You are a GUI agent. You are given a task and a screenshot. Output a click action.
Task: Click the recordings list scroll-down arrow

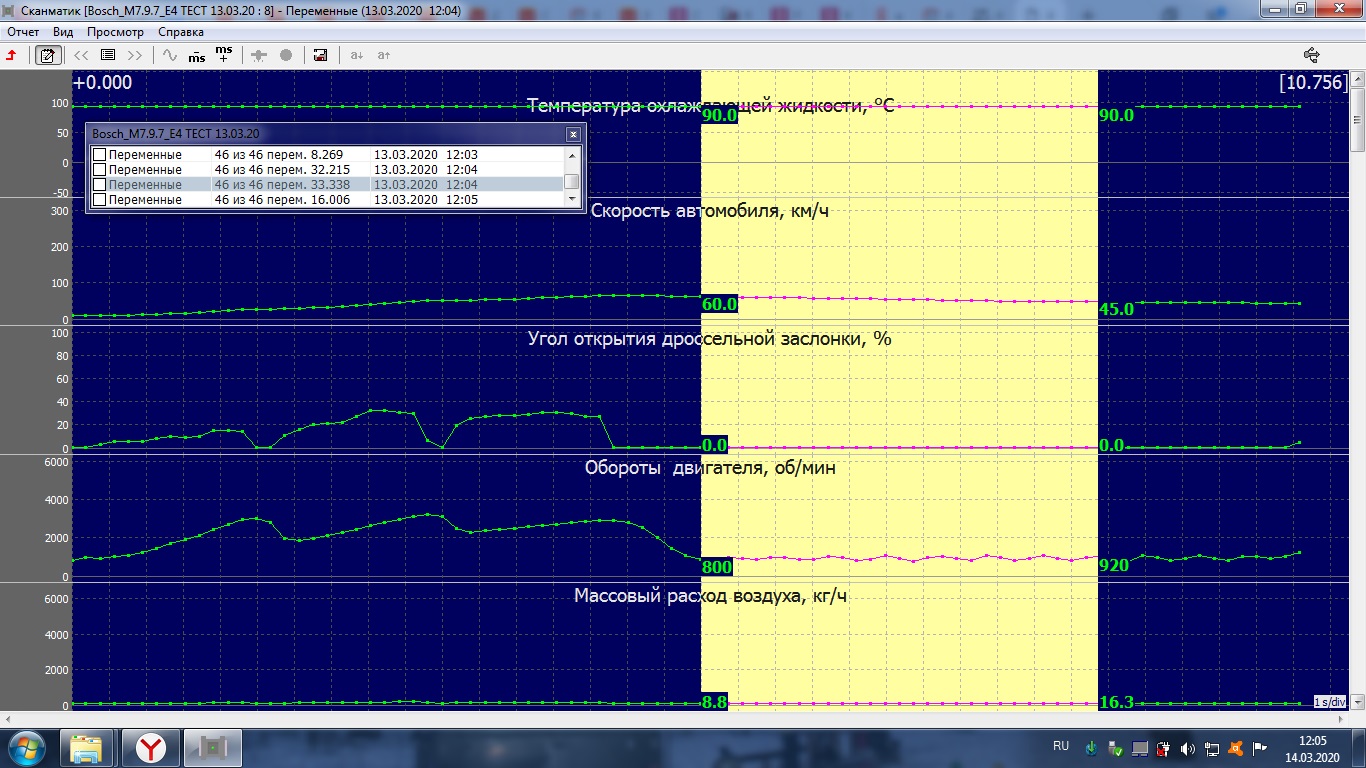click(x=572, y=199)
